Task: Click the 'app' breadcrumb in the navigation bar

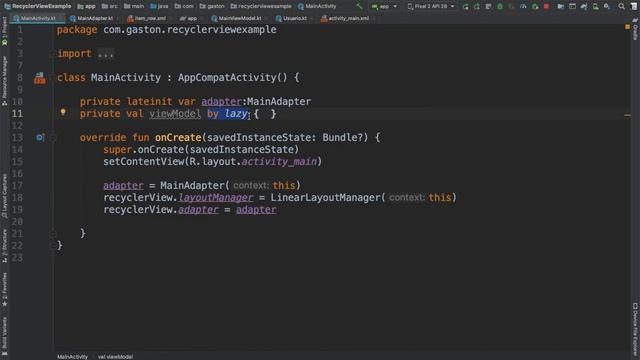Action: pyautogui.click(x=87, y=6)
